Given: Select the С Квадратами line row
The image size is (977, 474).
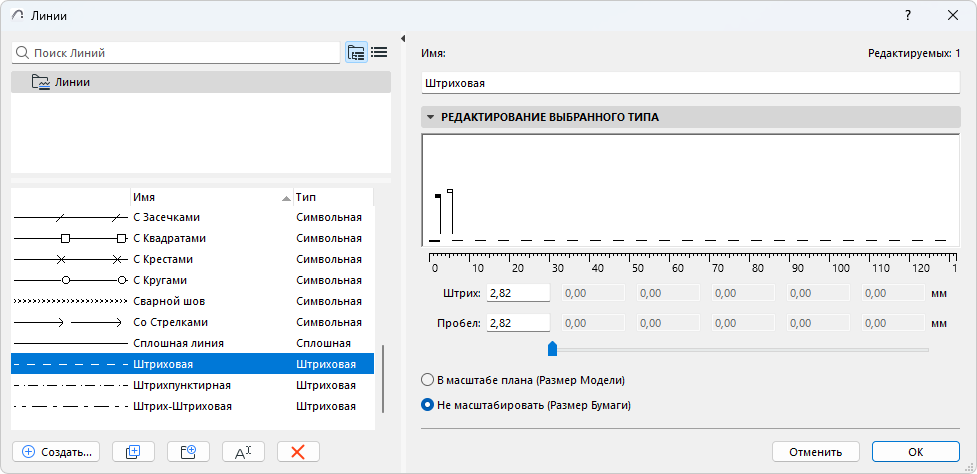Looking at the screenshot, I should pyautogui.click(x=193, y=239).
